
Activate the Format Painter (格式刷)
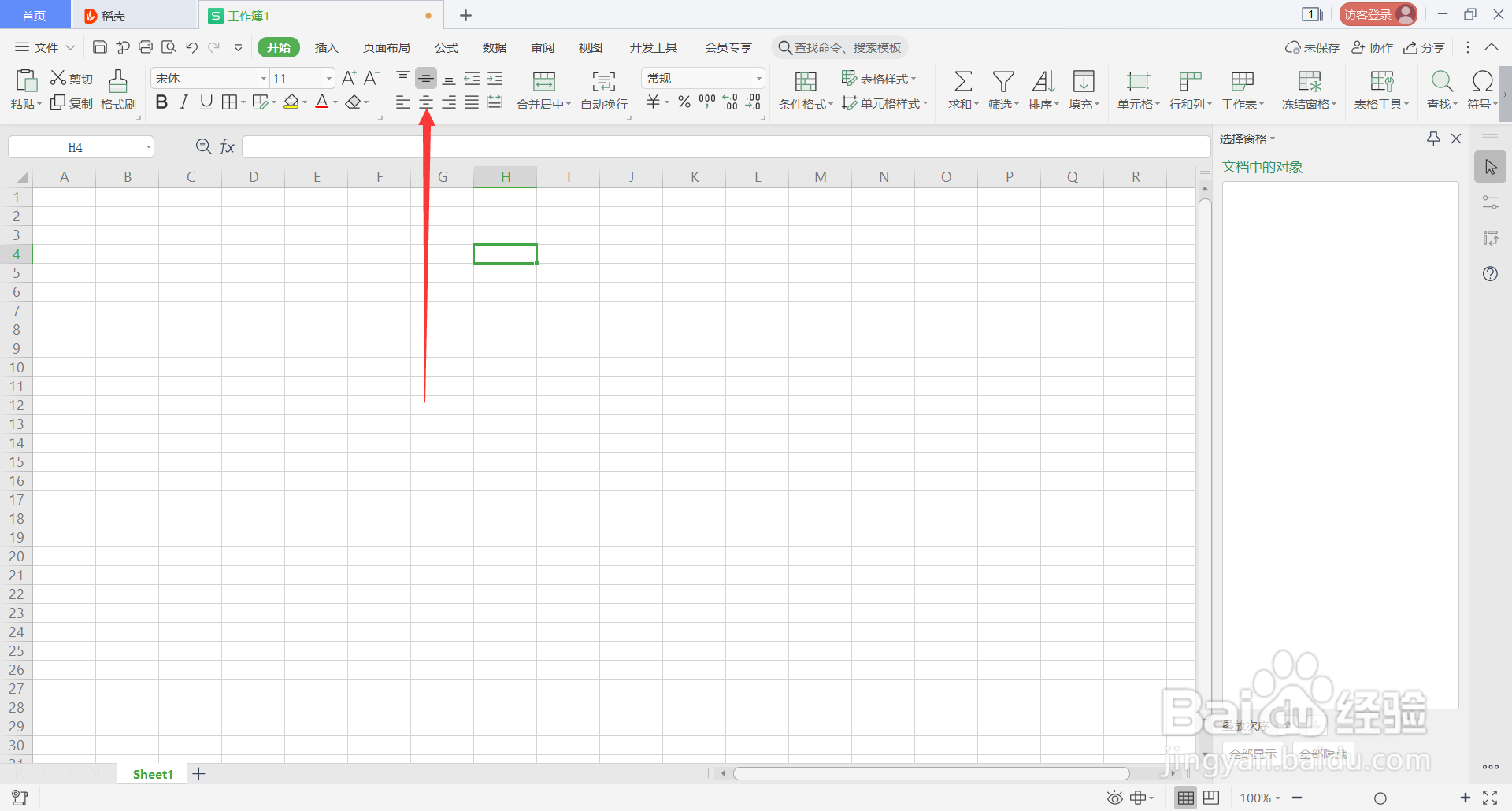118,90
